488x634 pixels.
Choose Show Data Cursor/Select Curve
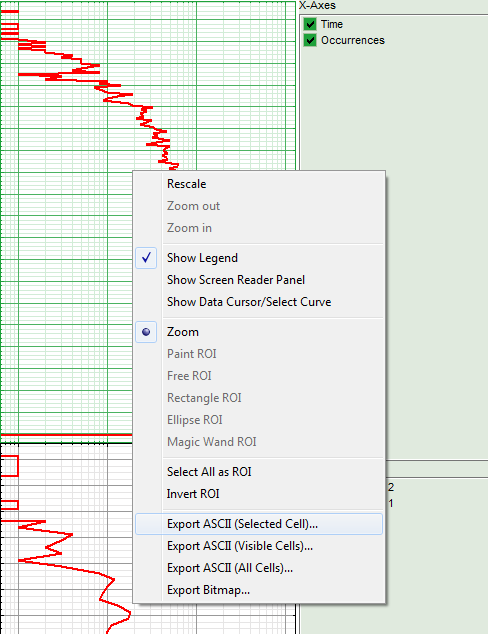259,302
